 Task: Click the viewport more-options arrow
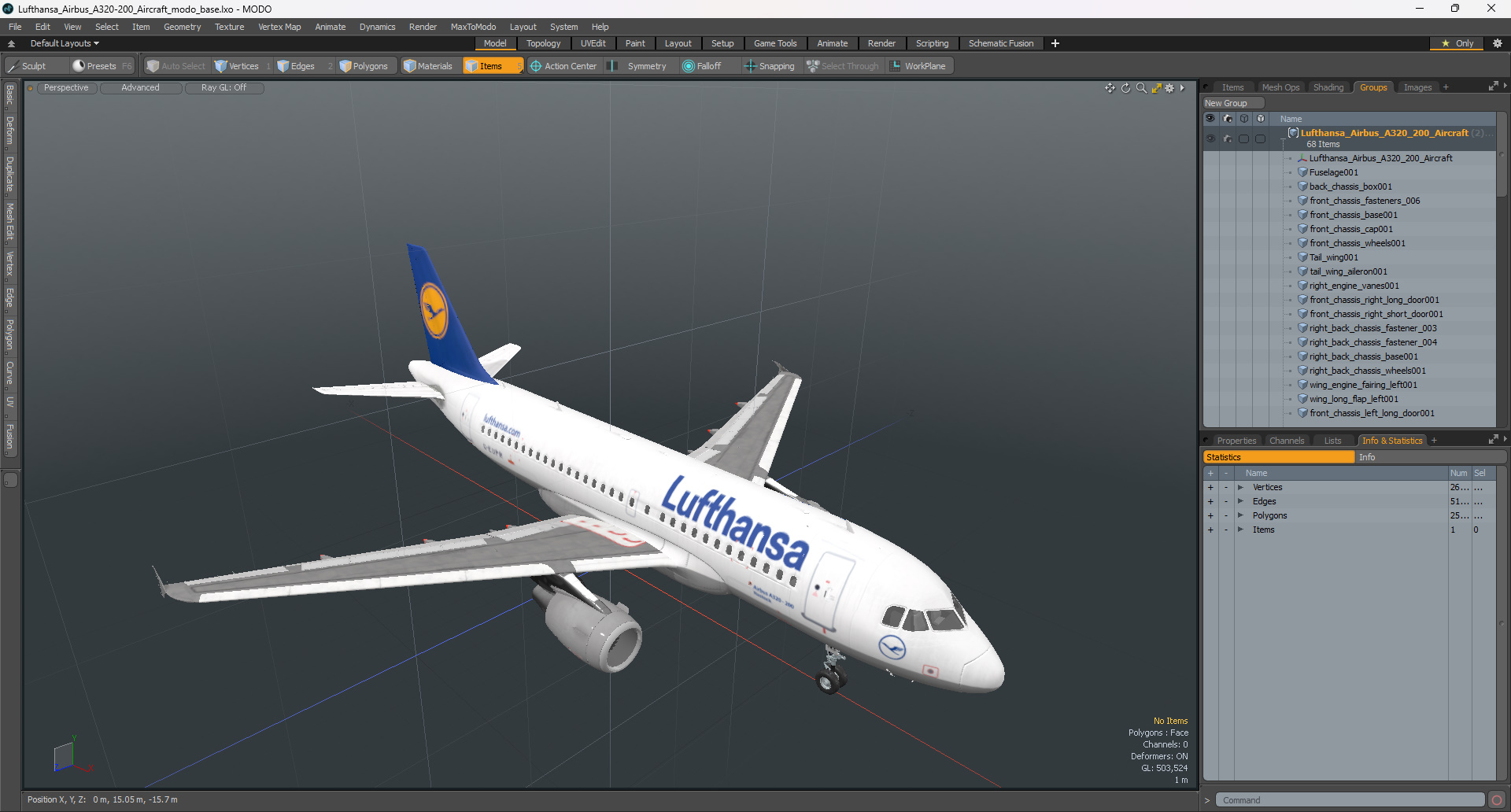point(1182,88)
